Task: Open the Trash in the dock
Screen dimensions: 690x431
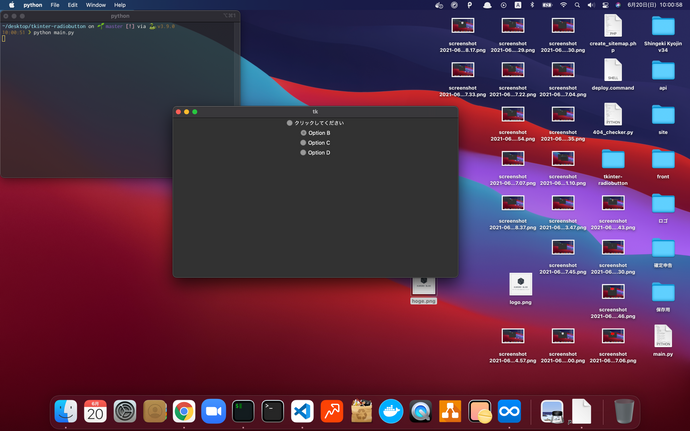Action: pos(624,411)
